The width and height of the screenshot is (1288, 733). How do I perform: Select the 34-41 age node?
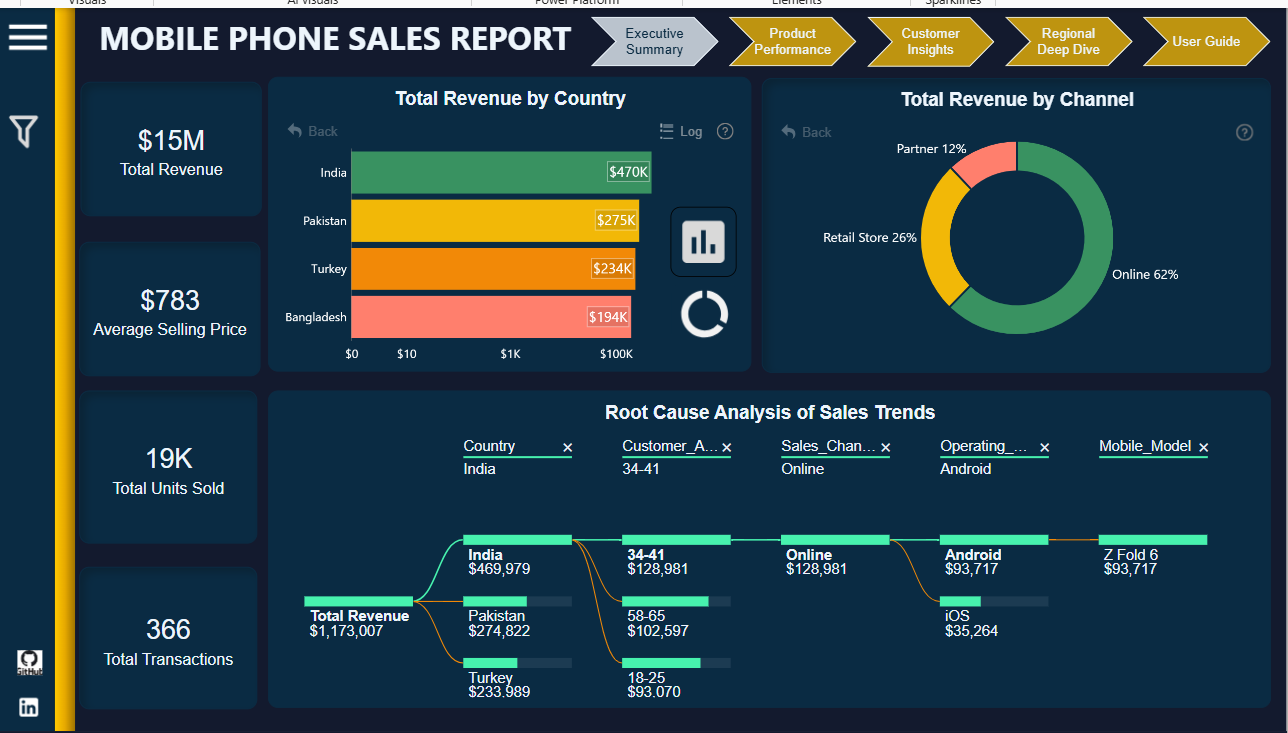coord(676,540)
